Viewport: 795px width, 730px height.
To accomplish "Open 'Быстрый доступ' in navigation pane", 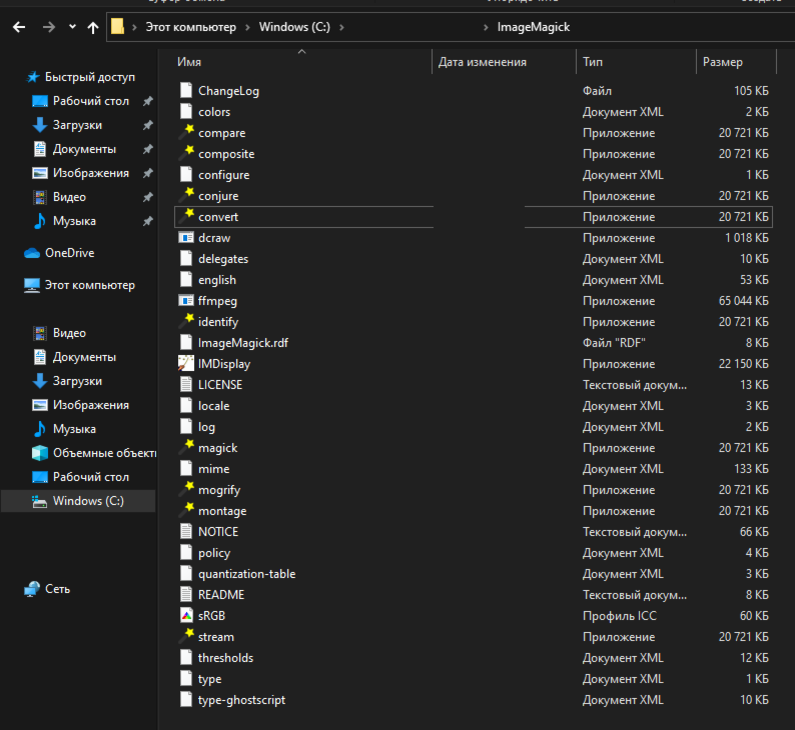I will tap(90, 77).
